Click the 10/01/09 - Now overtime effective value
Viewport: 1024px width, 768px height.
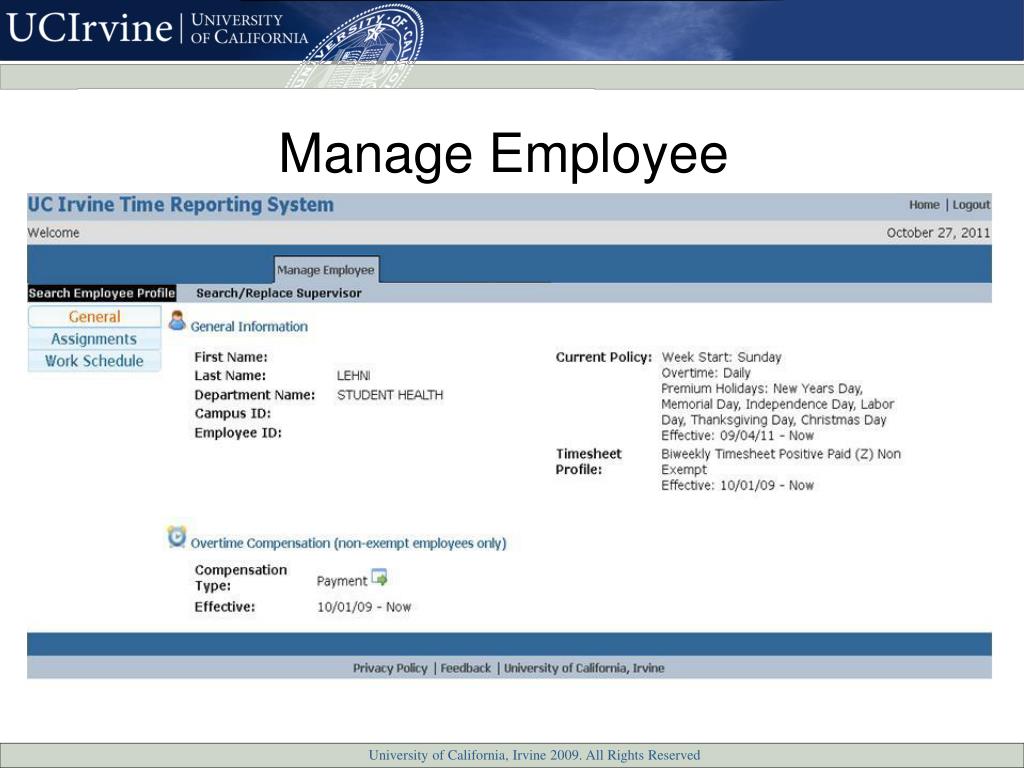point(364,607)
